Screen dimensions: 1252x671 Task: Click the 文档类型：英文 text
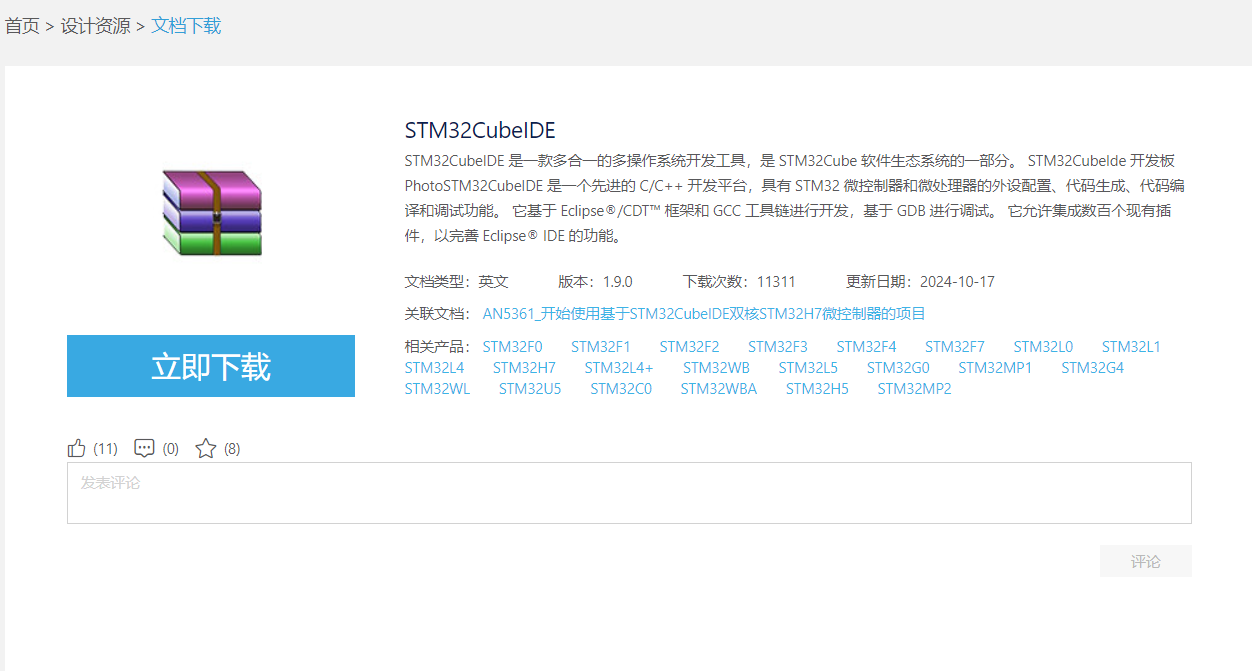457,282
